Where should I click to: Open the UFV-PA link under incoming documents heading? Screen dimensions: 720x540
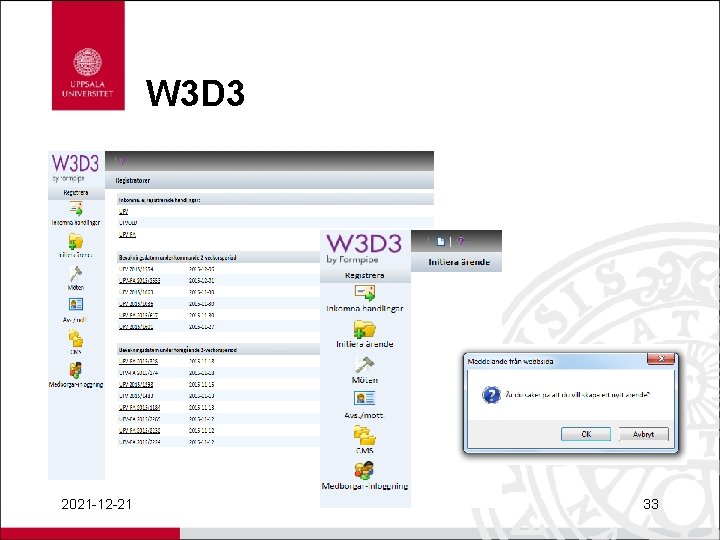(x=127, y=234)
